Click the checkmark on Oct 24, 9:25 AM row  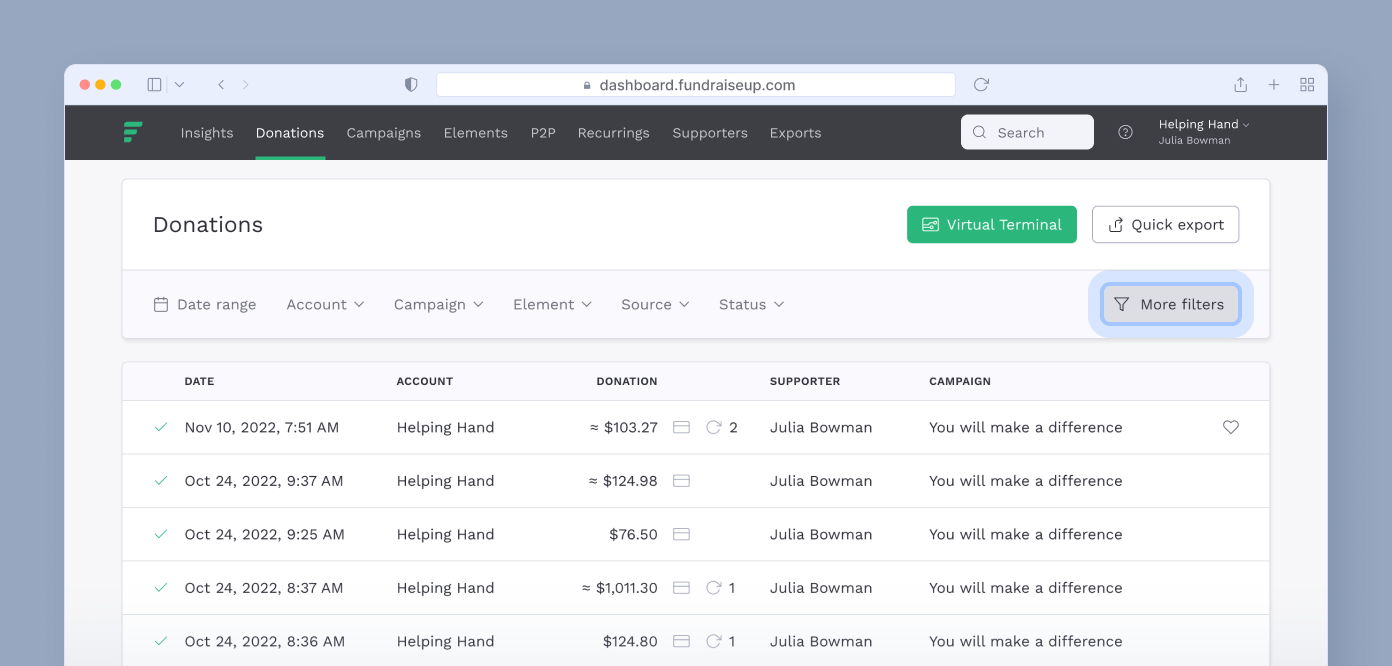click(x=160, y=534)
